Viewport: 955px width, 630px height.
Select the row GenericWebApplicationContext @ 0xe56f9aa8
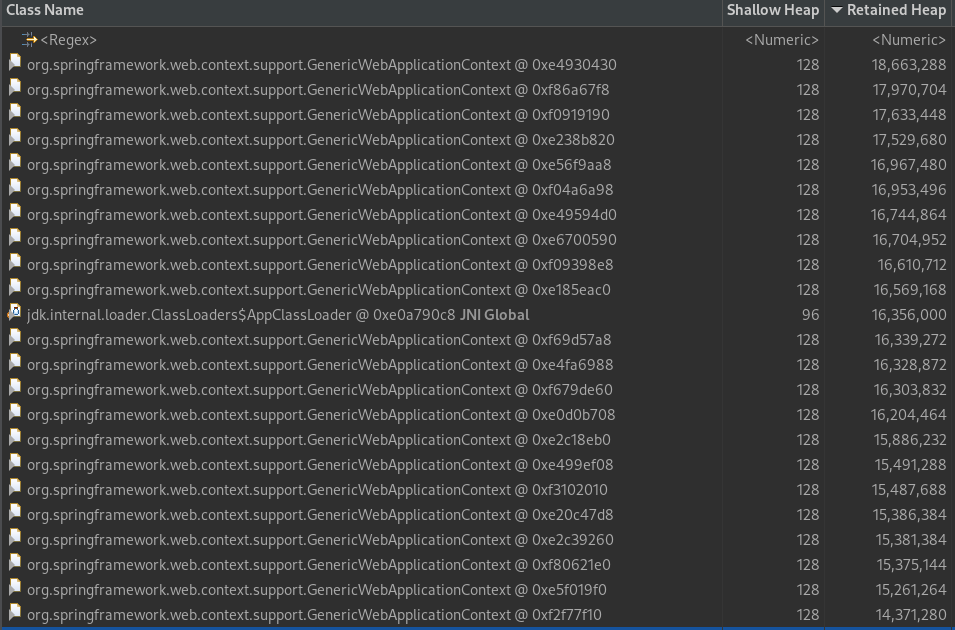click(478, 165)
